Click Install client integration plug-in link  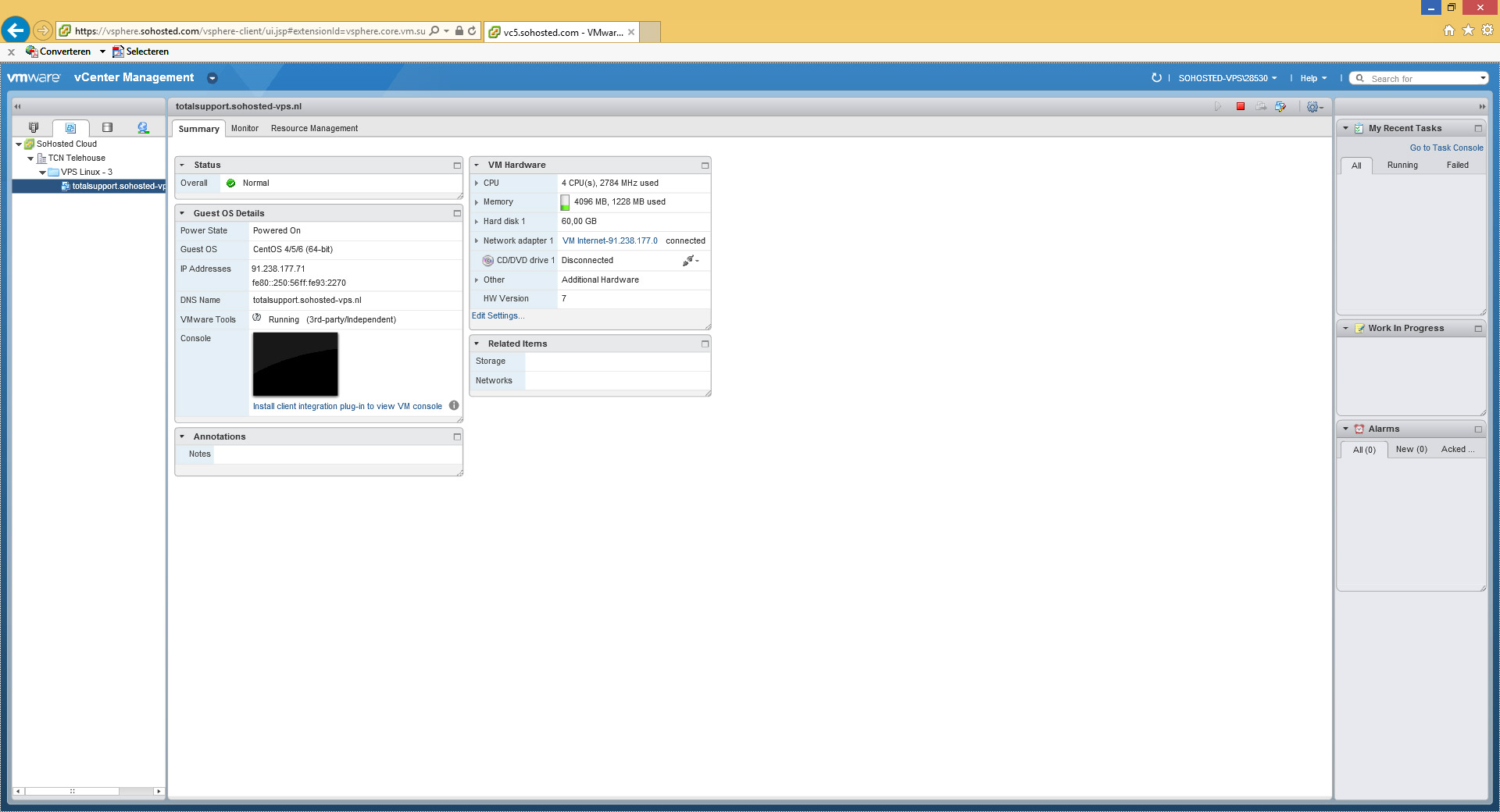click(x=347, y=406)
